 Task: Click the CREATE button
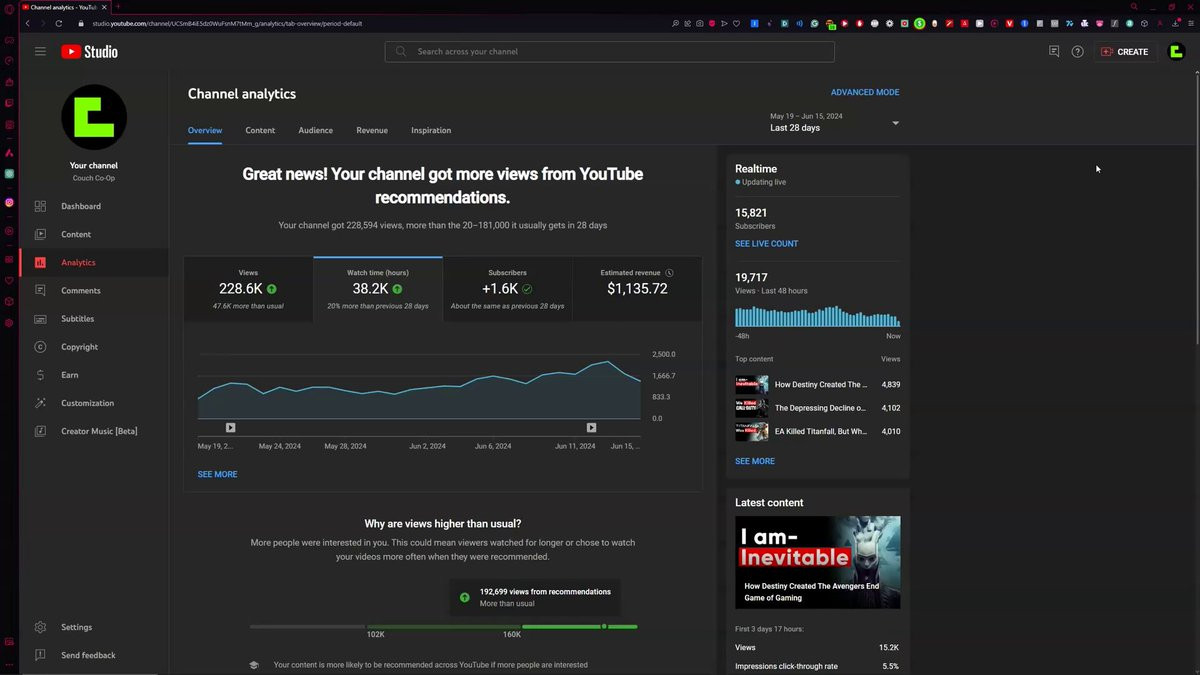tap(1124, 51)
